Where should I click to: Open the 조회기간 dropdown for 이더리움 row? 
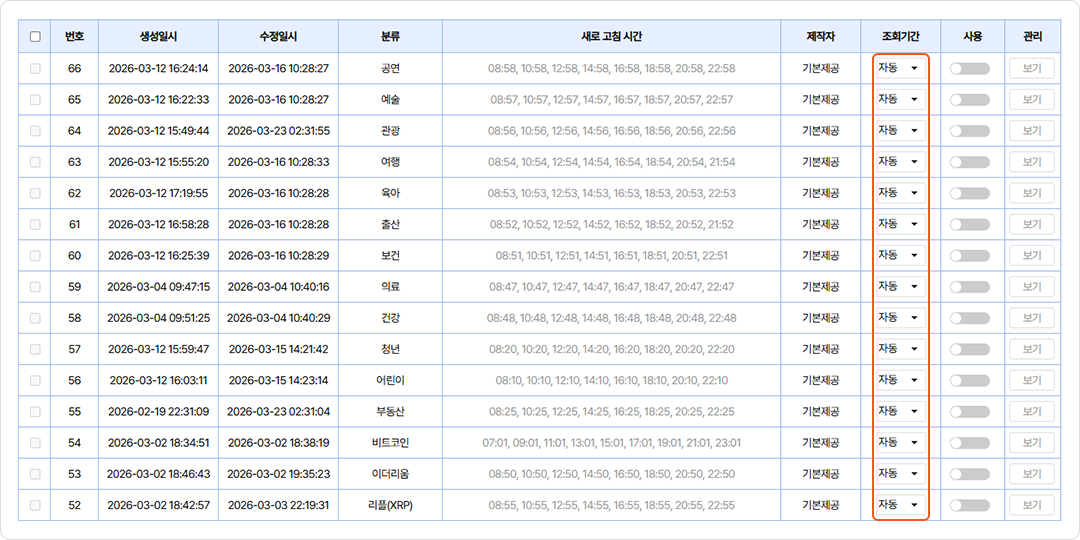tap(898, 473)
